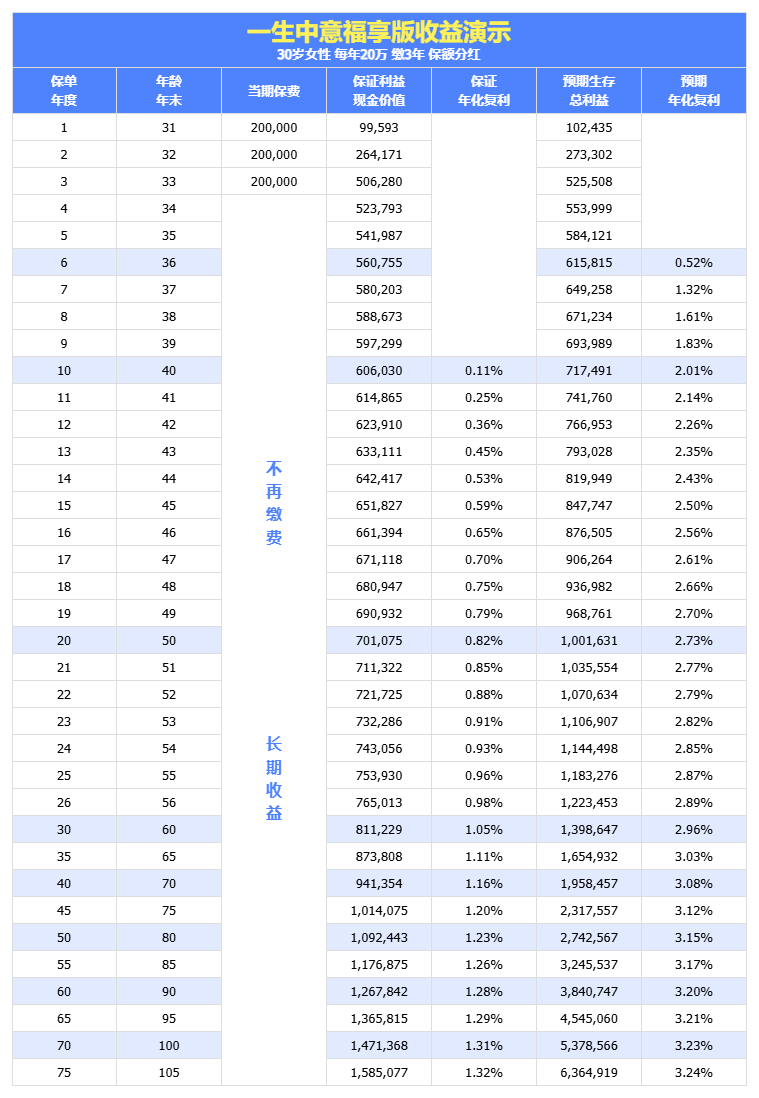Click the 保单年度 column header
This screenshot has height=1098, width=759.
pyautogui.click(x=64, y=90)
